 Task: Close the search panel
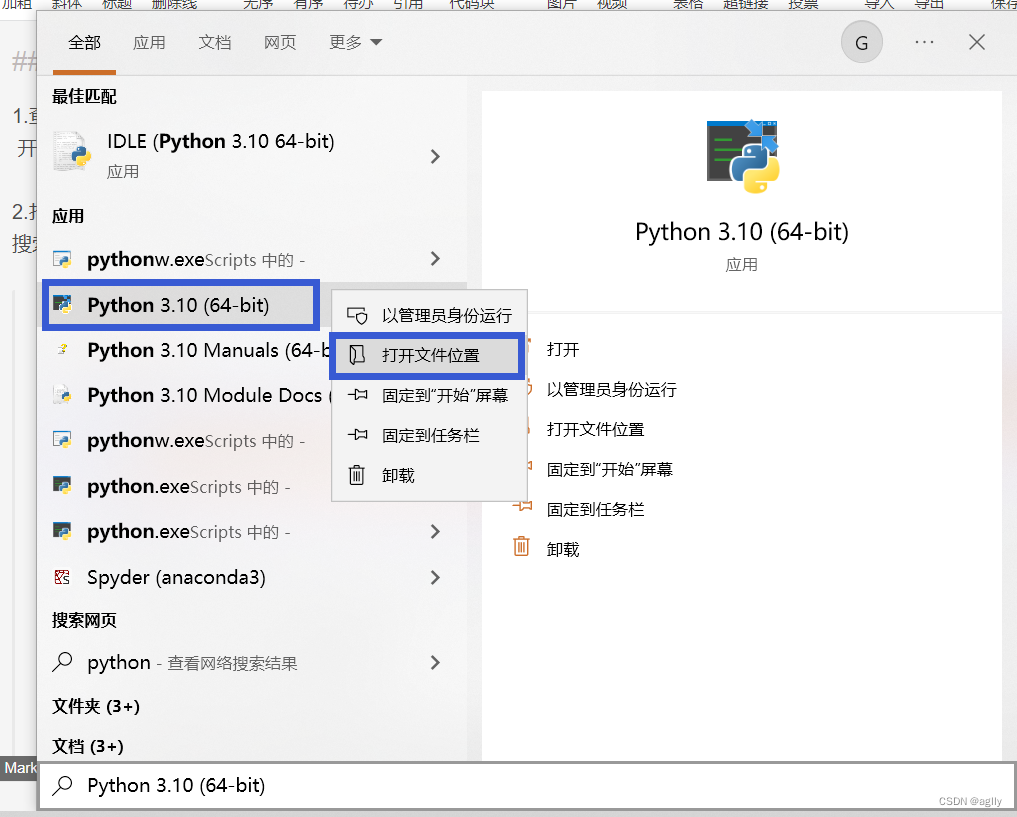(977, 42)
